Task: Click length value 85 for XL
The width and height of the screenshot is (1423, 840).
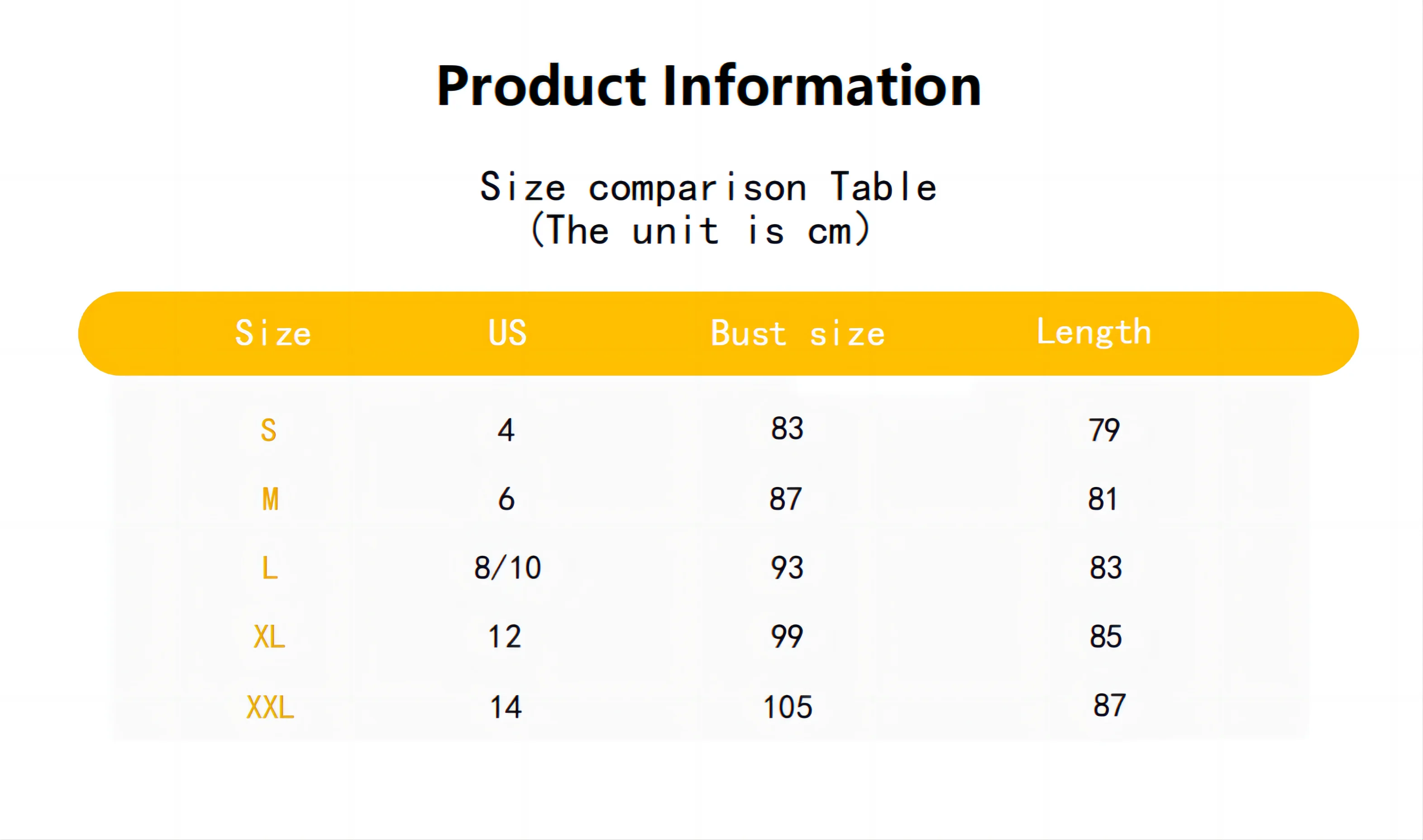Action: point(1105,637)
